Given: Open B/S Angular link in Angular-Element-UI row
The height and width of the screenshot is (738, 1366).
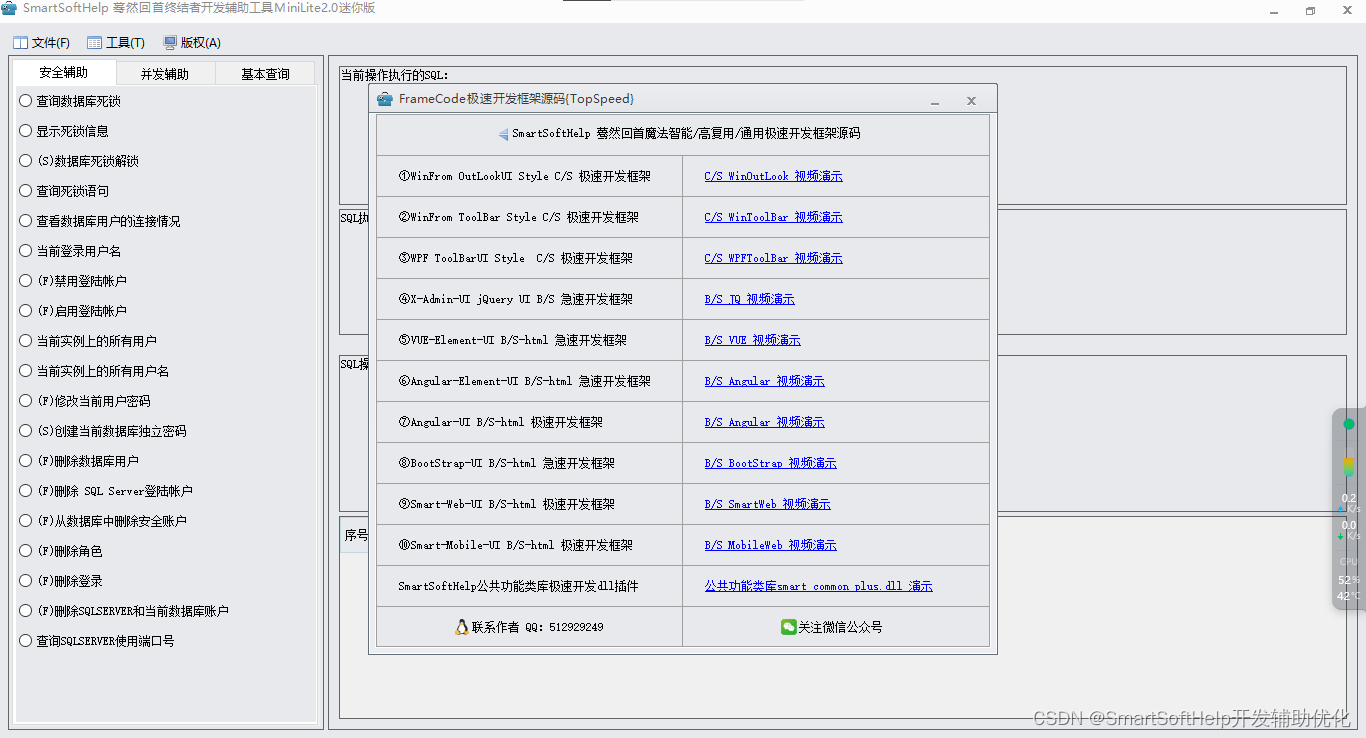Looking at the screenshot, I should (x=764, y=381).
